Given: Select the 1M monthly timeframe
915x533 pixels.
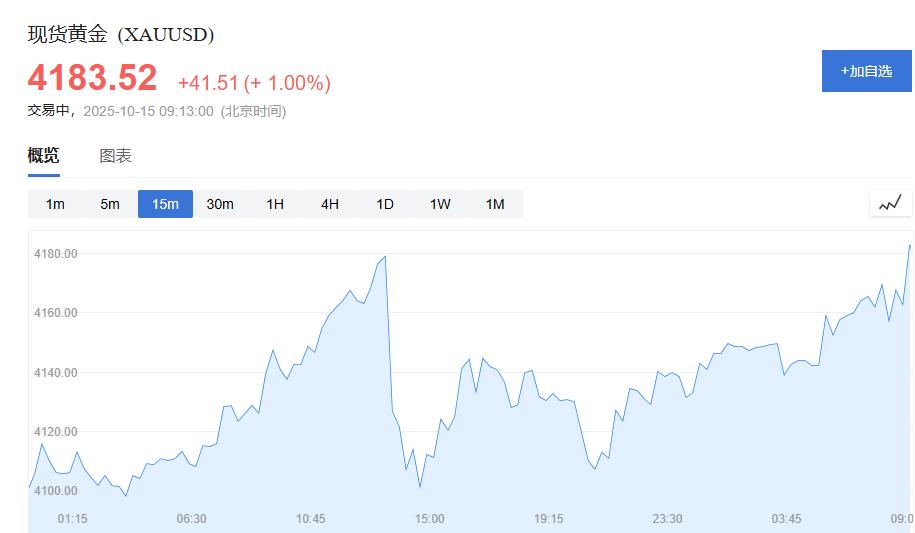Looking at the screenshot, I should click(x=495, y=204).
